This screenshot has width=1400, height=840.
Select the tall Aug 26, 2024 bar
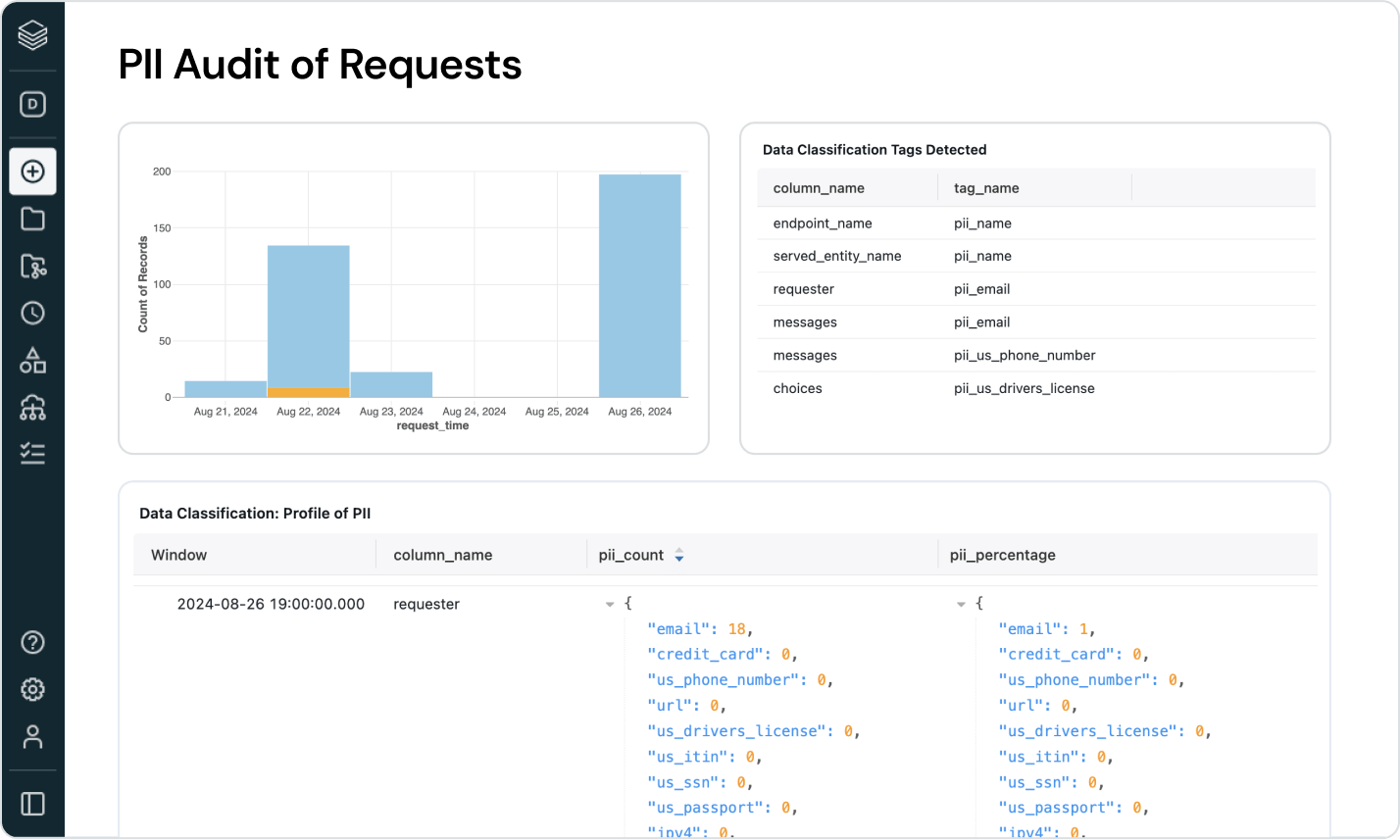[639, 285]
